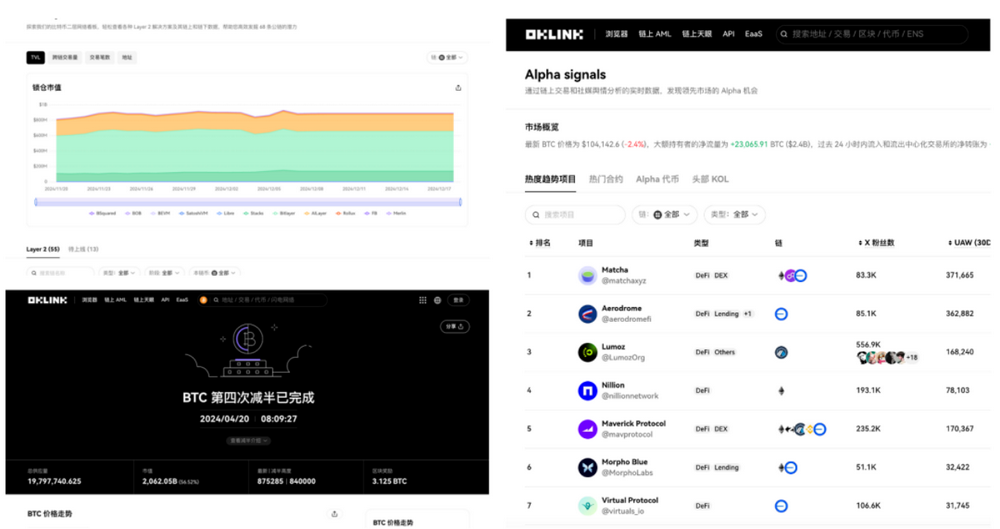Click 链上天眼 in the Alpha signals navigation
Viewport: 1000px width, 529px height.
coord(696,34)
